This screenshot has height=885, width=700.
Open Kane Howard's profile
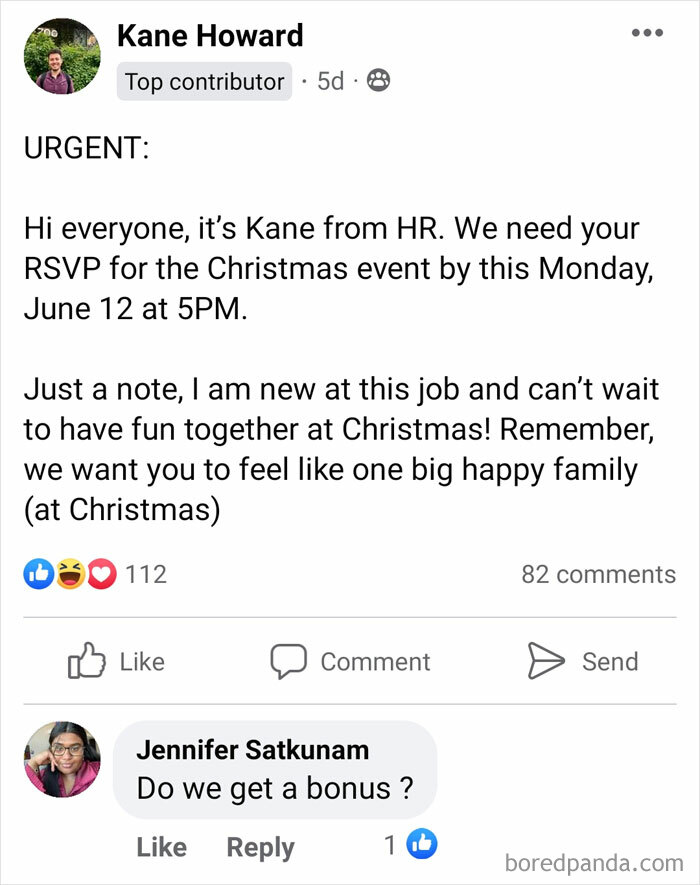coord(211,35)
